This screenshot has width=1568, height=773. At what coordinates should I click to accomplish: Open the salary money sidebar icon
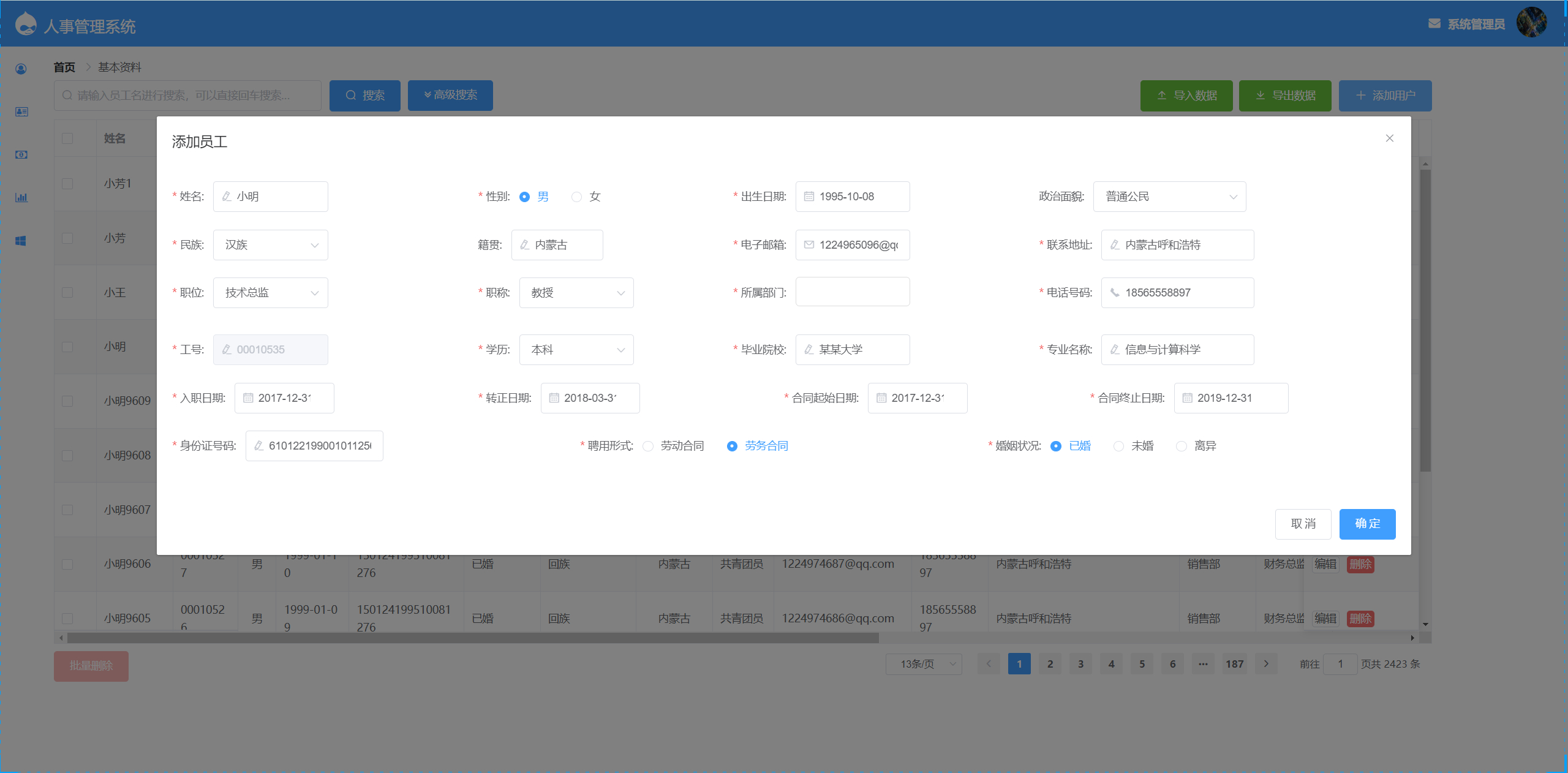[x=21, y=155]
